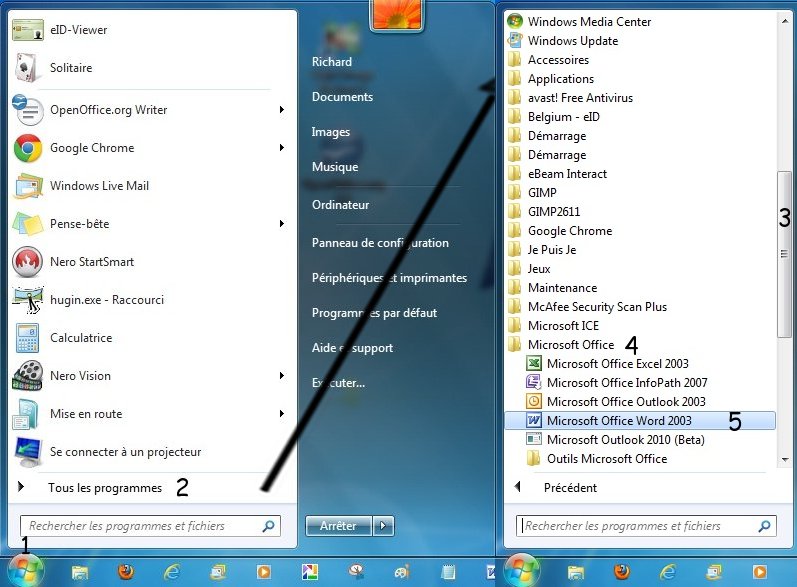
Task: Click the orange flower user account picture
Action: point(397,14)
